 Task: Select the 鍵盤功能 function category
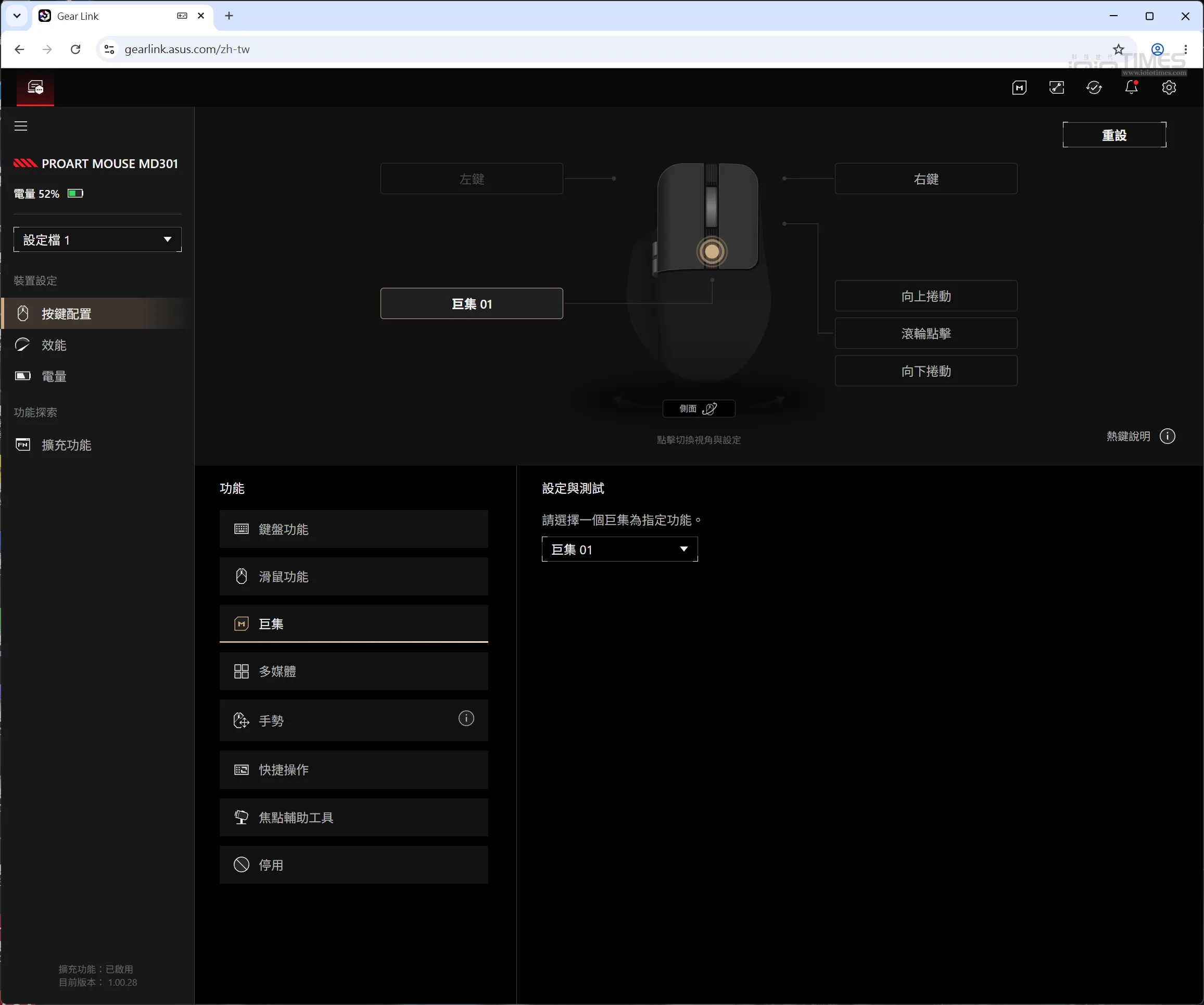[x=354, y=529]
